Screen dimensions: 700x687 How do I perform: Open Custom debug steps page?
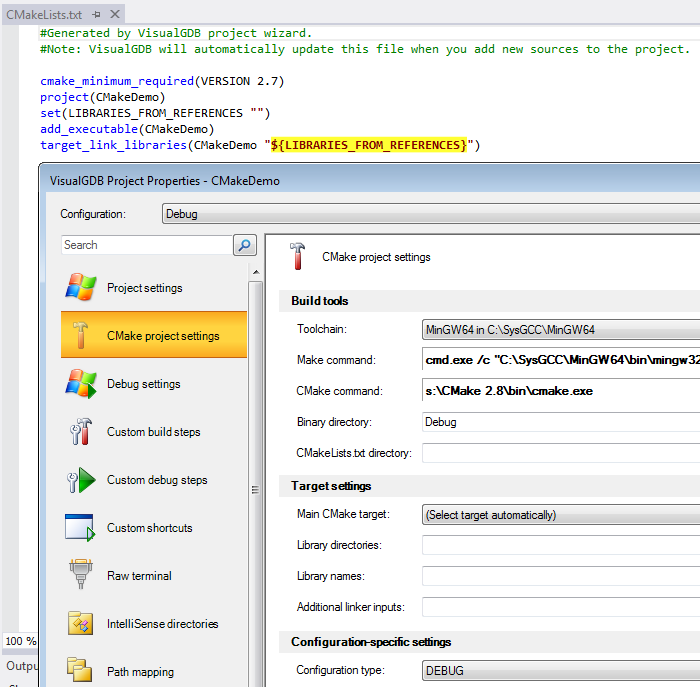point(154,480)
